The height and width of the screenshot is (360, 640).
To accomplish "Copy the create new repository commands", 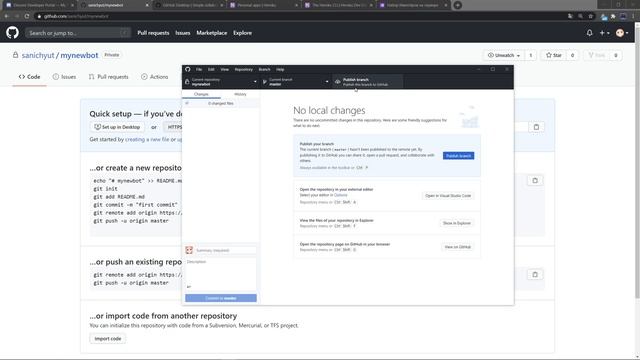I will point(535,180).
